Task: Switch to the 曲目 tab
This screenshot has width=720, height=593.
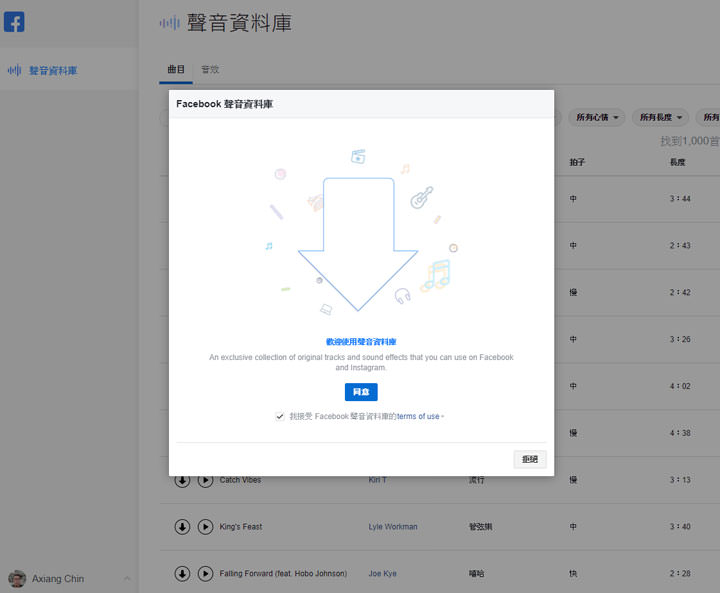Action: pos(176,69)
